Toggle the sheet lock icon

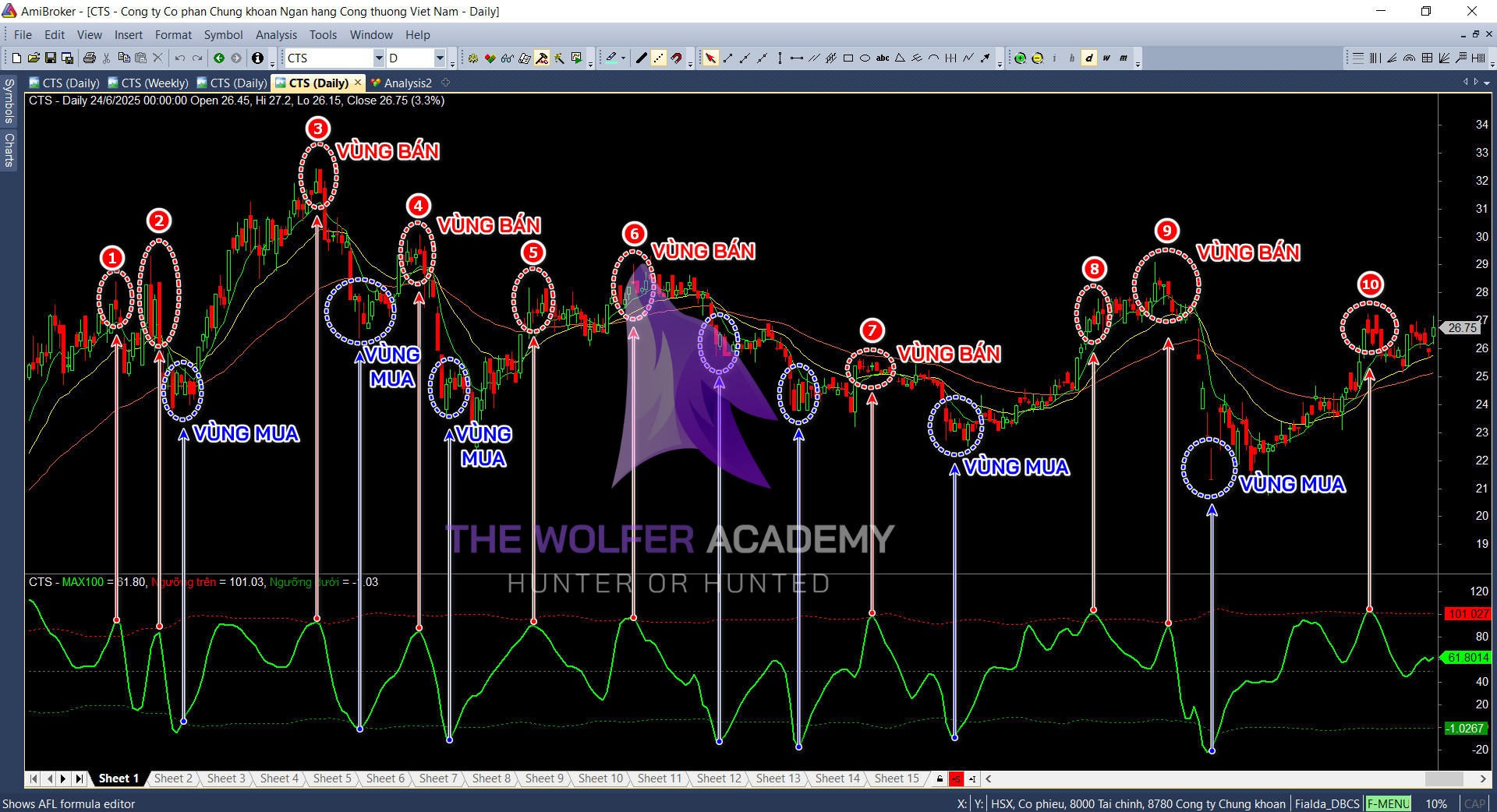pyautogui.click(x=940, y=778)
